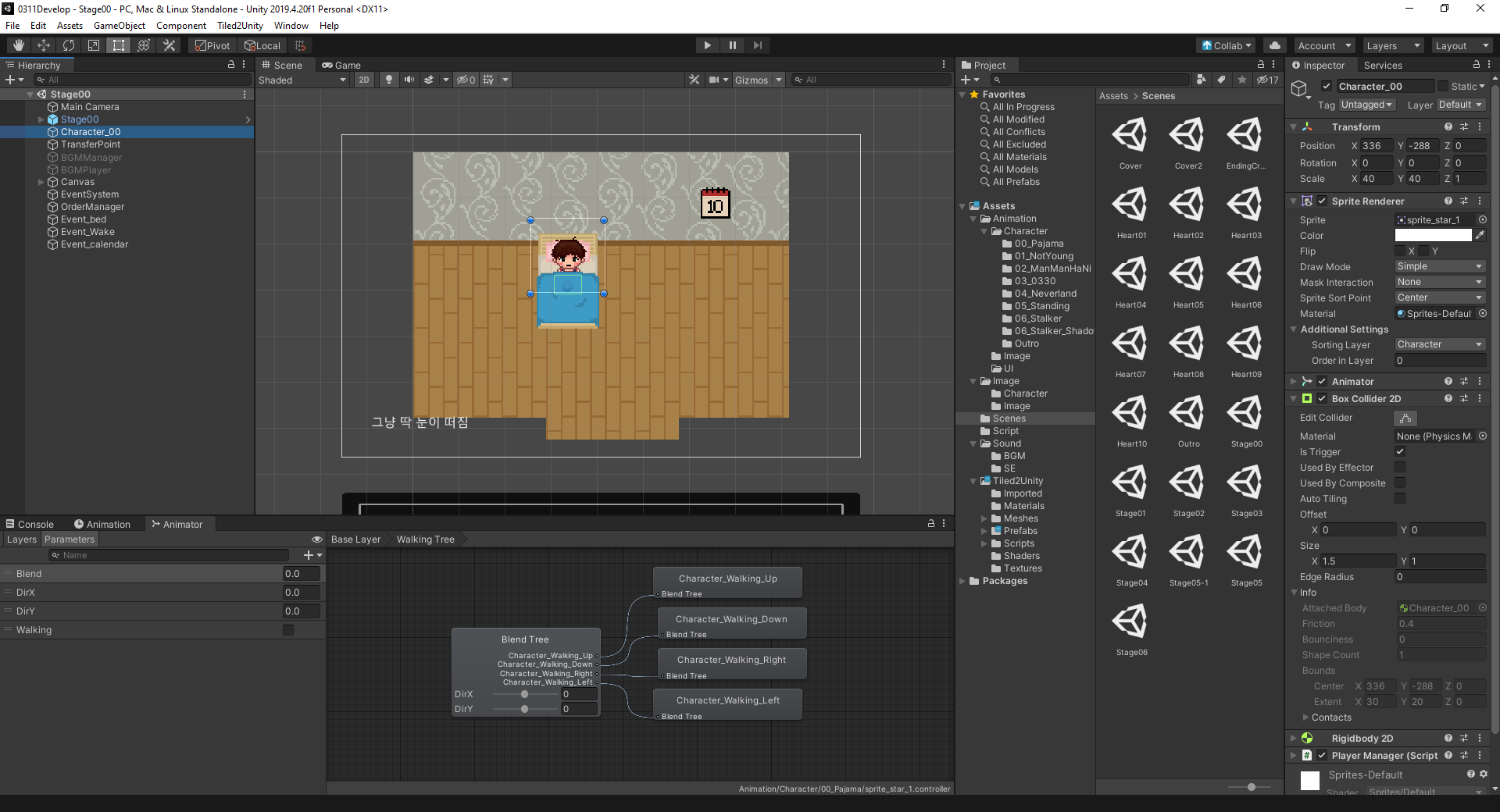The image size is (1500, 812).
Task: Click the Collab button
Action: click(x=1226, y=45)
